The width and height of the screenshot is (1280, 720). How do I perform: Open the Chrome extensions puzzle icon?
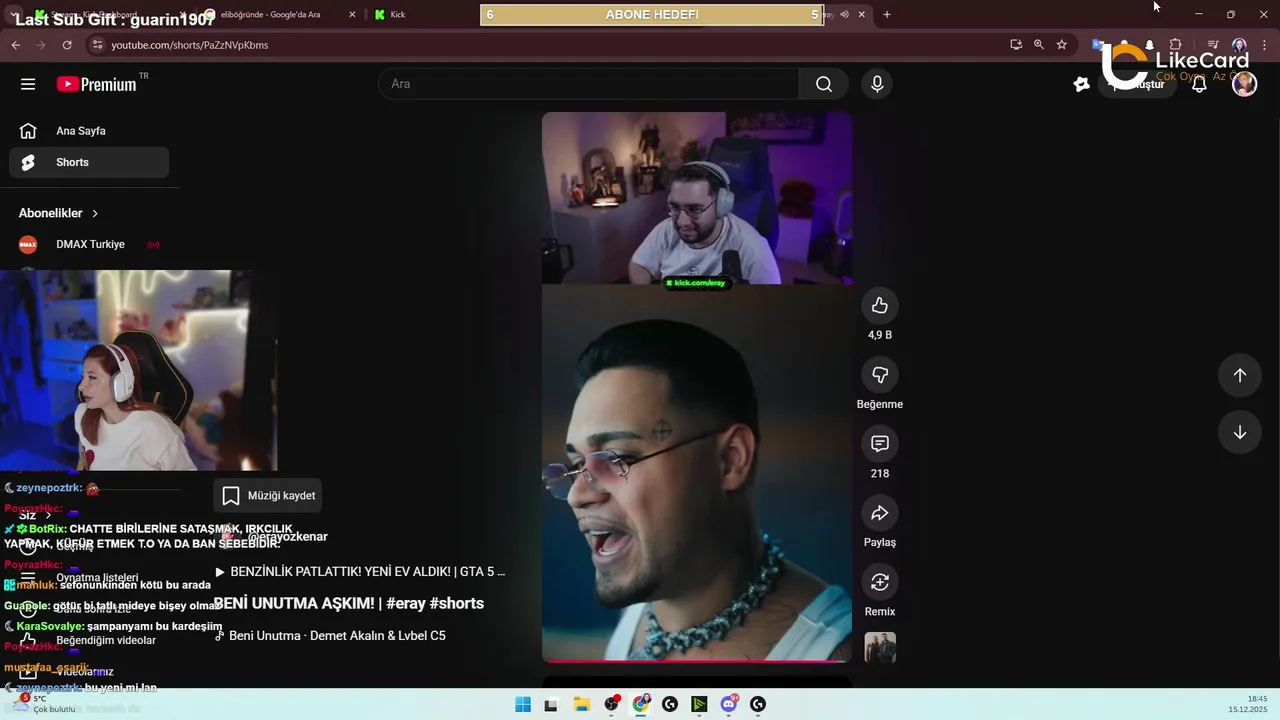pos(1176,45)
